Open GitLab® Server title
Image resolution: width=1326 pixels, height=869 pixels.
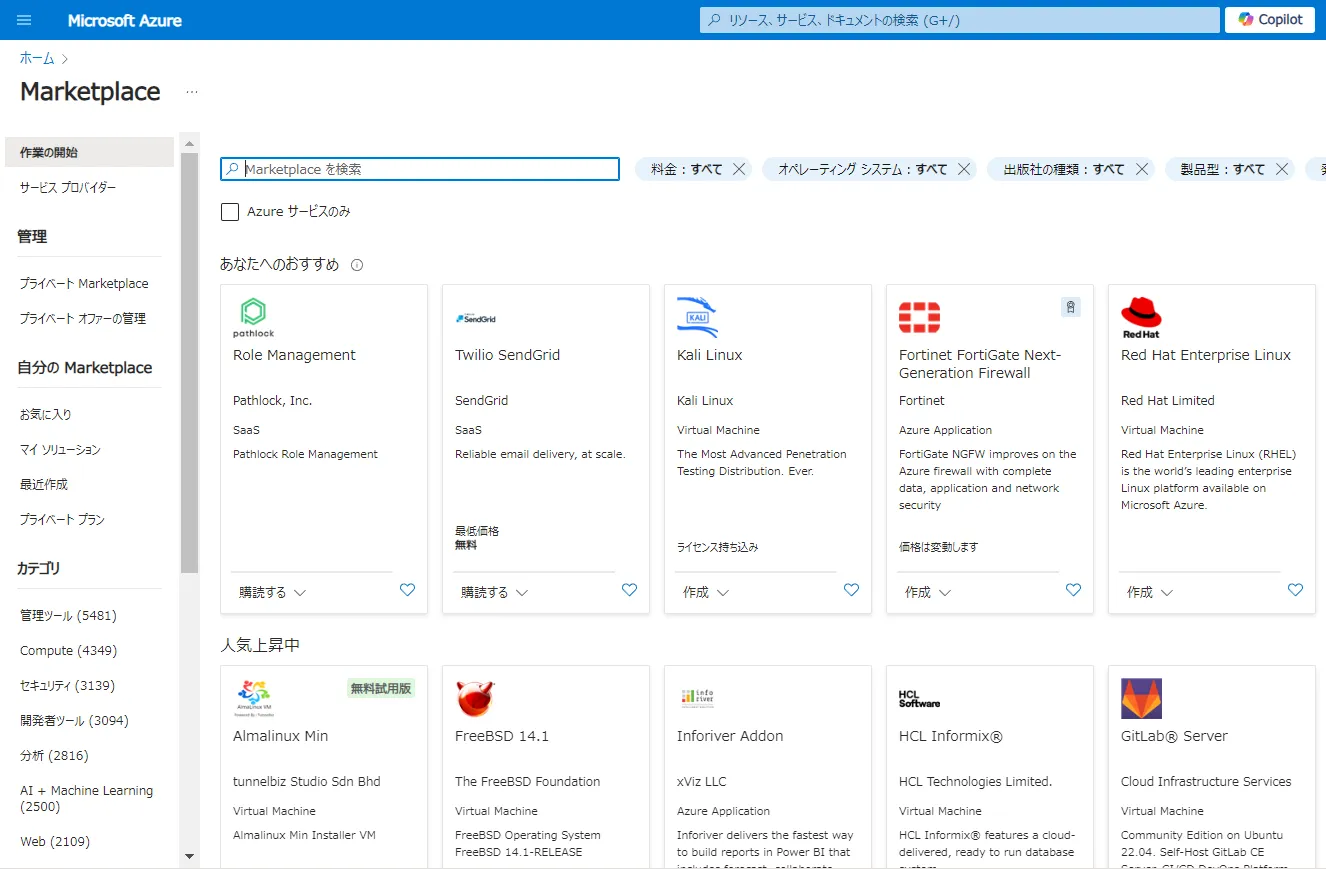tap(1174, 736)
